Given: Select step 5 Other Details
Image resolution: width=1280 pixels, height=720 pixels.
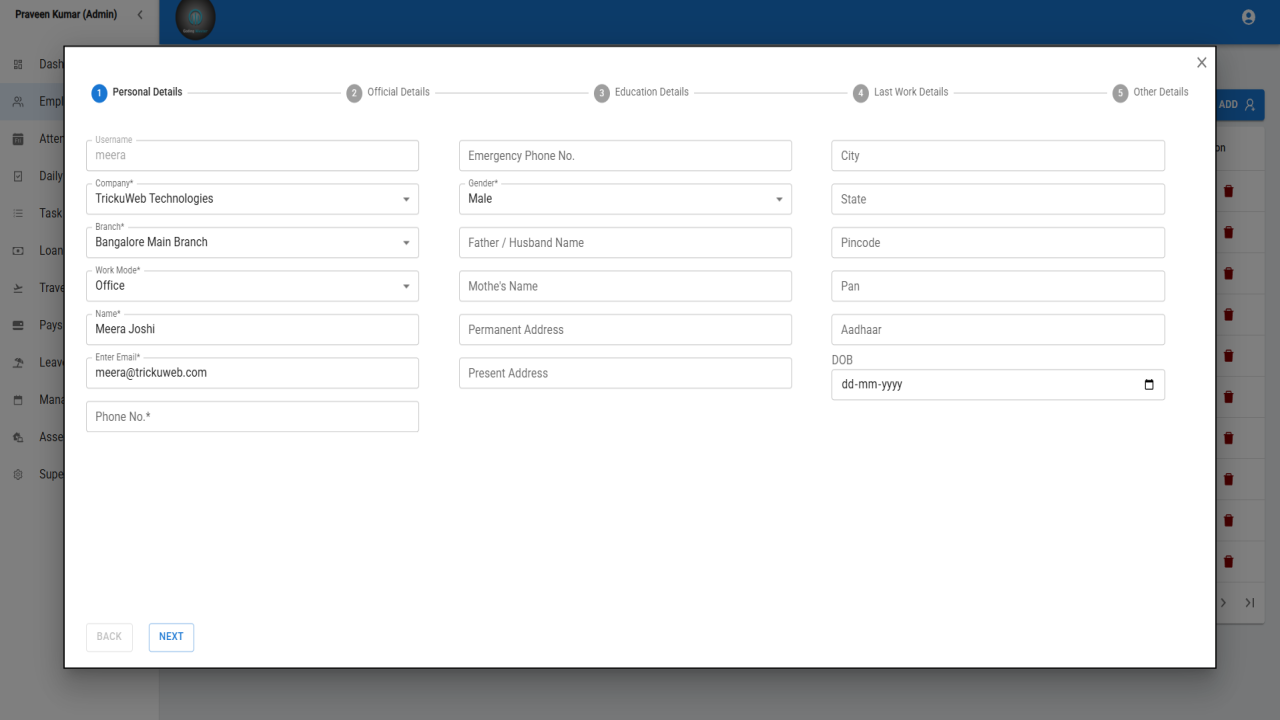Looking at the screenshot, I should tap(1150, 92).
